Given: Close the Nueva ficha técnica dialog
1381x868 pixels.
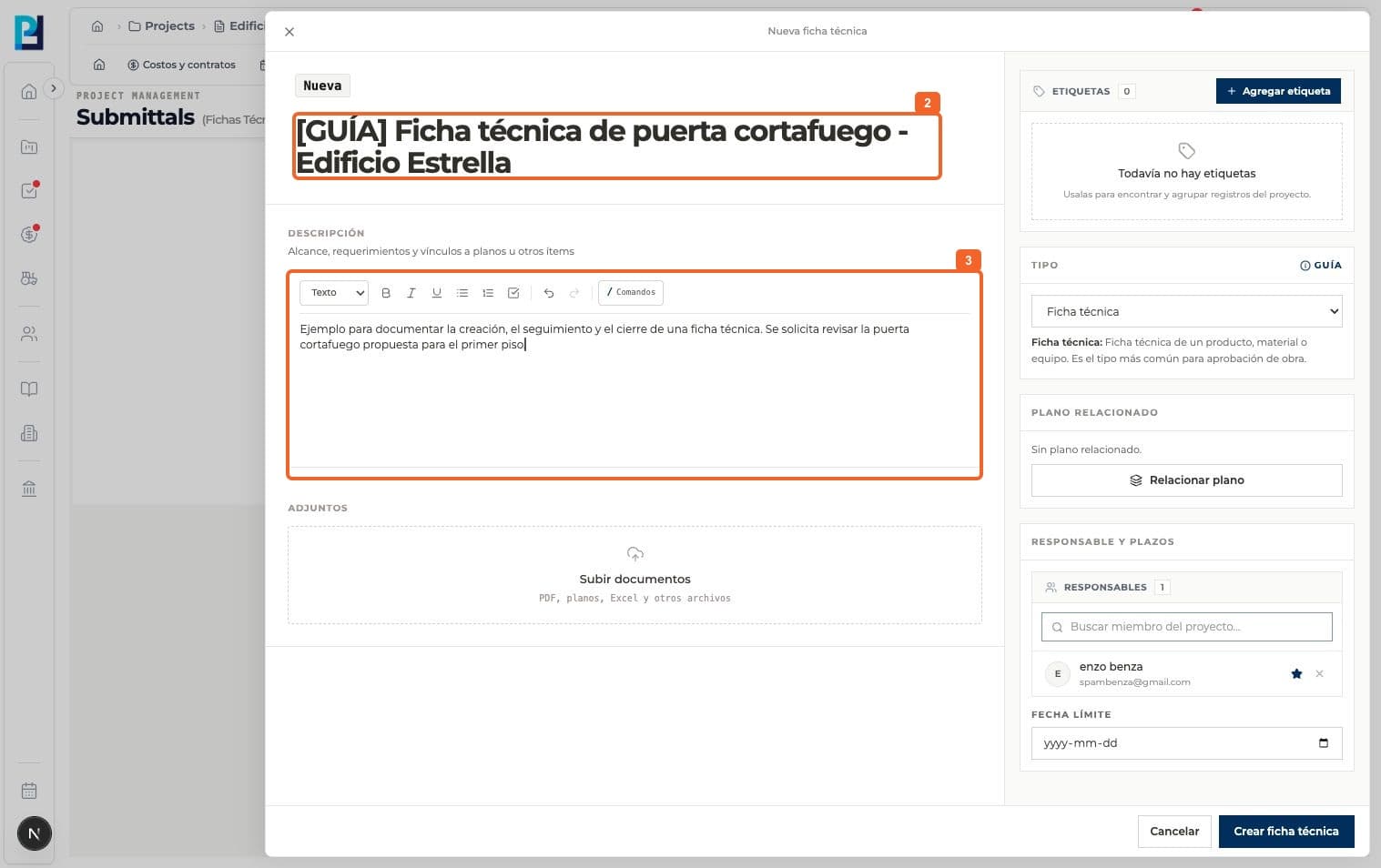Looking at the screenshot, I should point(289,32).
